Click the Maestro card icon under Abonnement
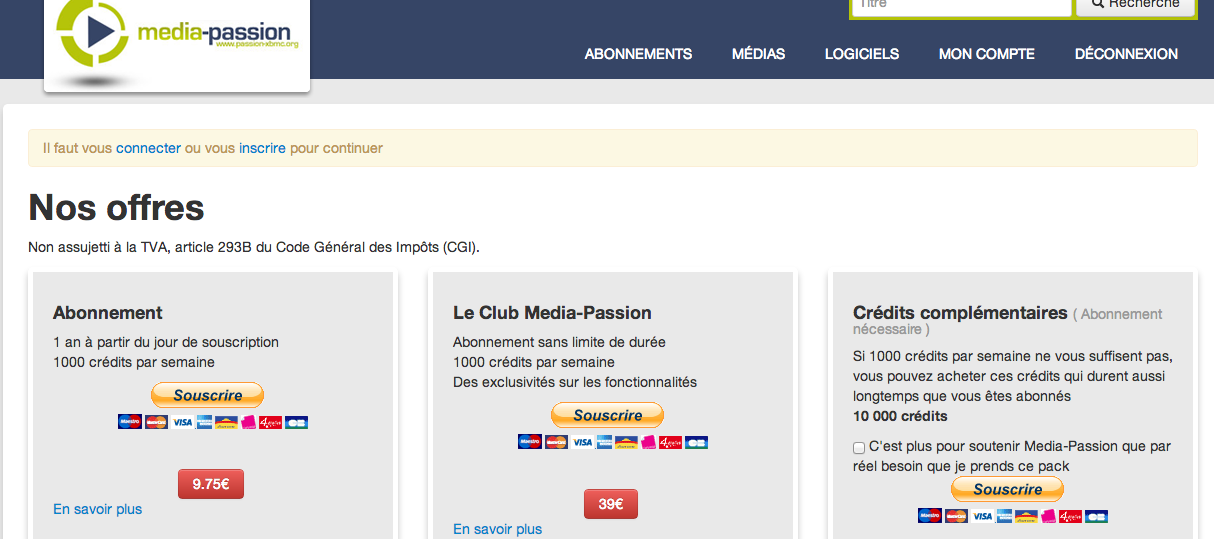 pyautogui.click(x=129, y=422)
